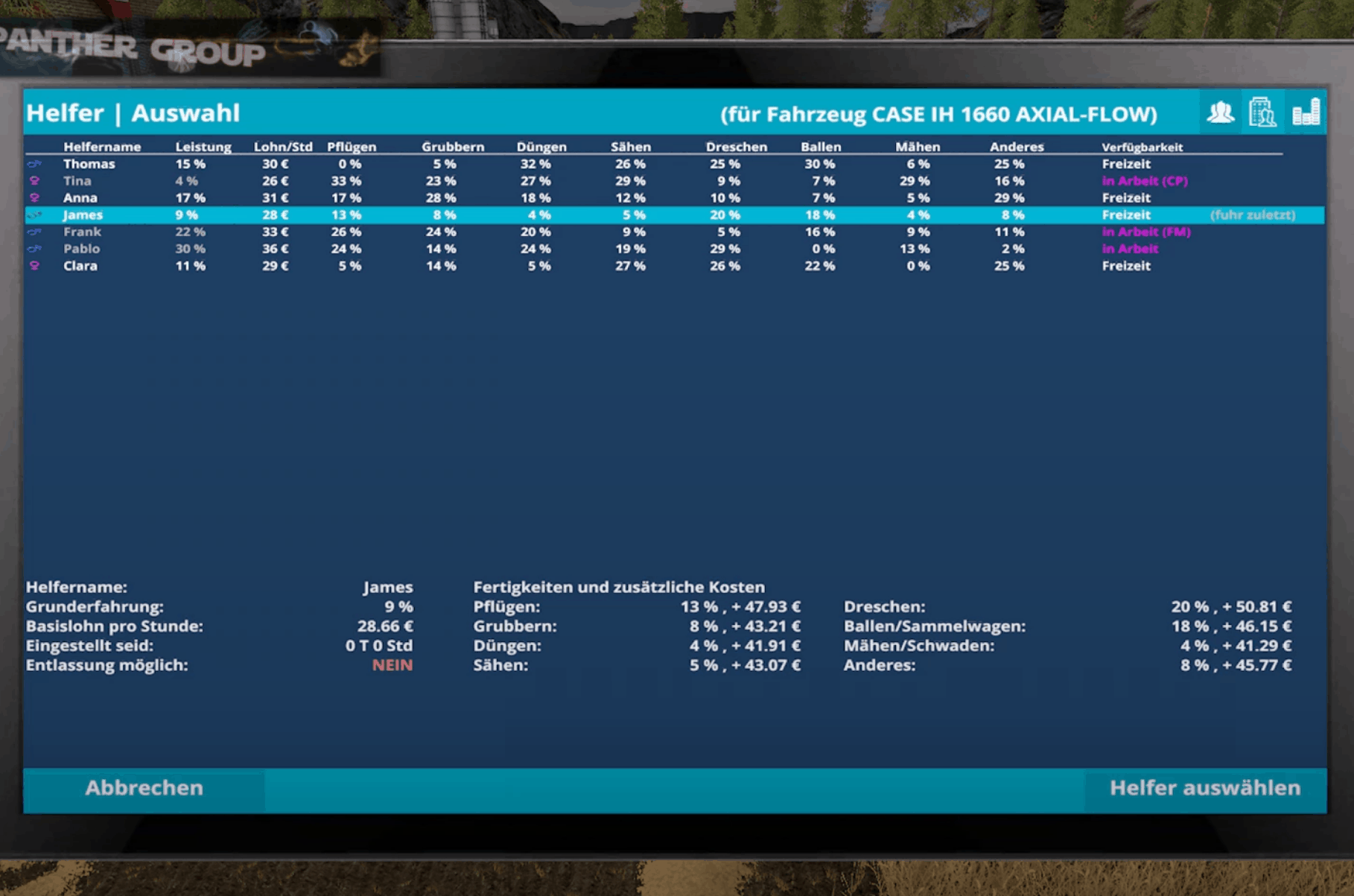The image size is (1354, 896).
Task: Click the highlighted James row name
Action: (83, 215)
